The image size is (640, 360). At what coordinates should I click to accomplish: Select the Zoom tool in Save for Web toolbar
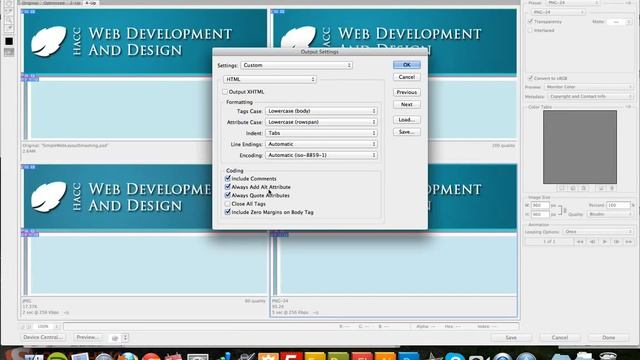(x=9, y=20)
